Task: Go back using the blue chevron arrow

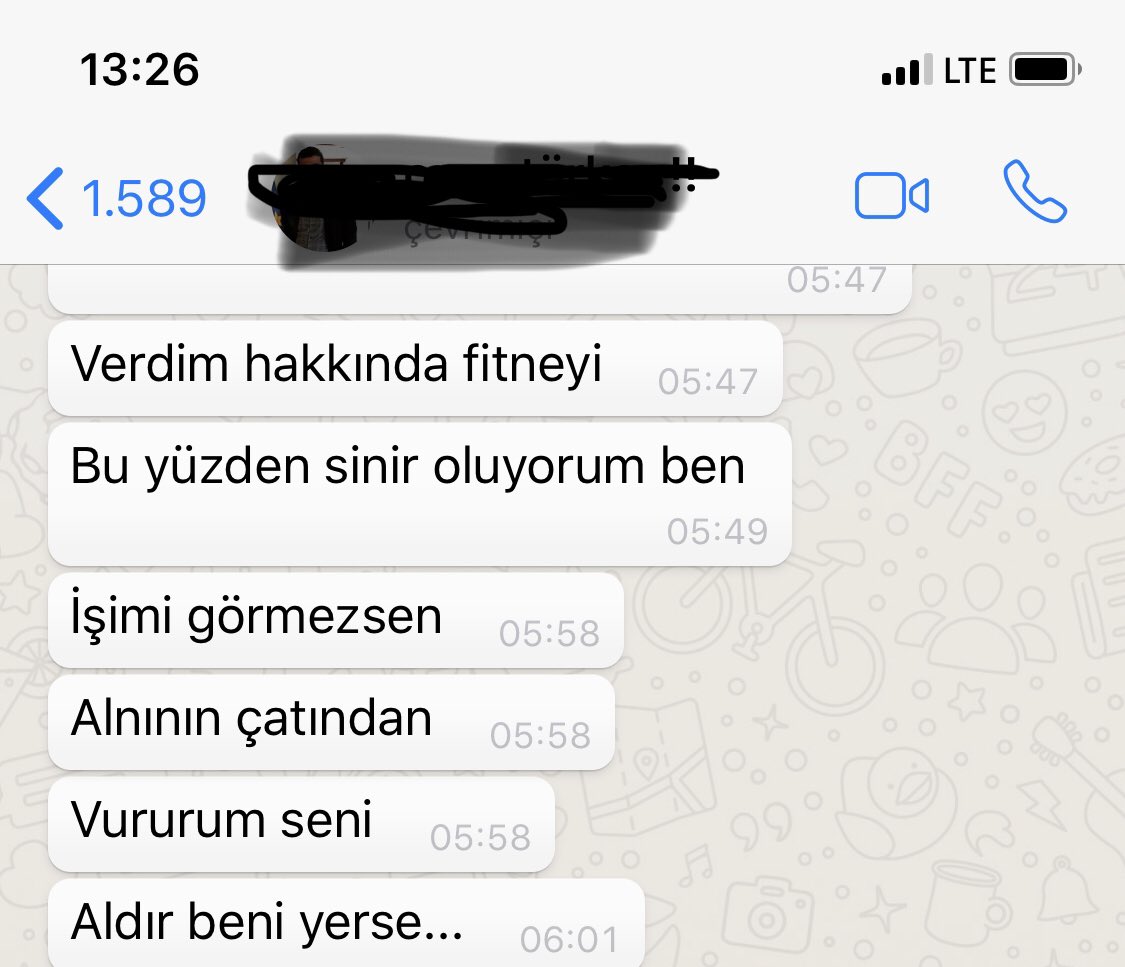Action: click(45, 199)
